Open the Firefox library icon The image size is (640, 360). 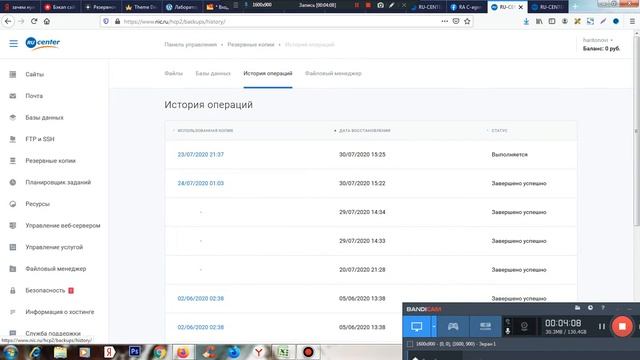[x=539, y=21]
